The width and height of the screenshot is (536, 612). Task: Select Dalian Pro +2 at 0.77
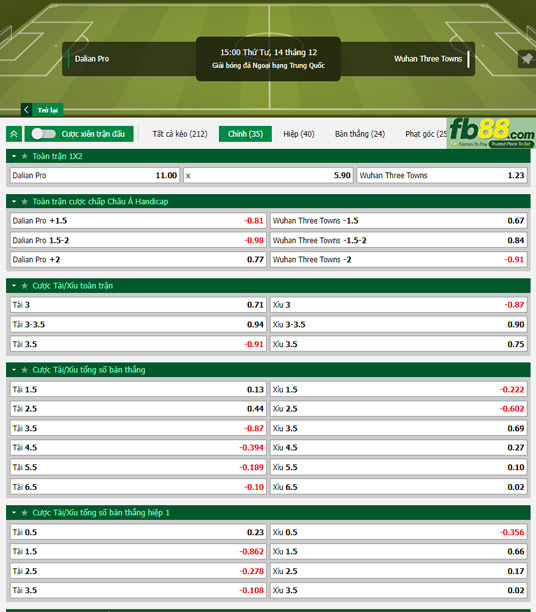(x=138, y=260)
